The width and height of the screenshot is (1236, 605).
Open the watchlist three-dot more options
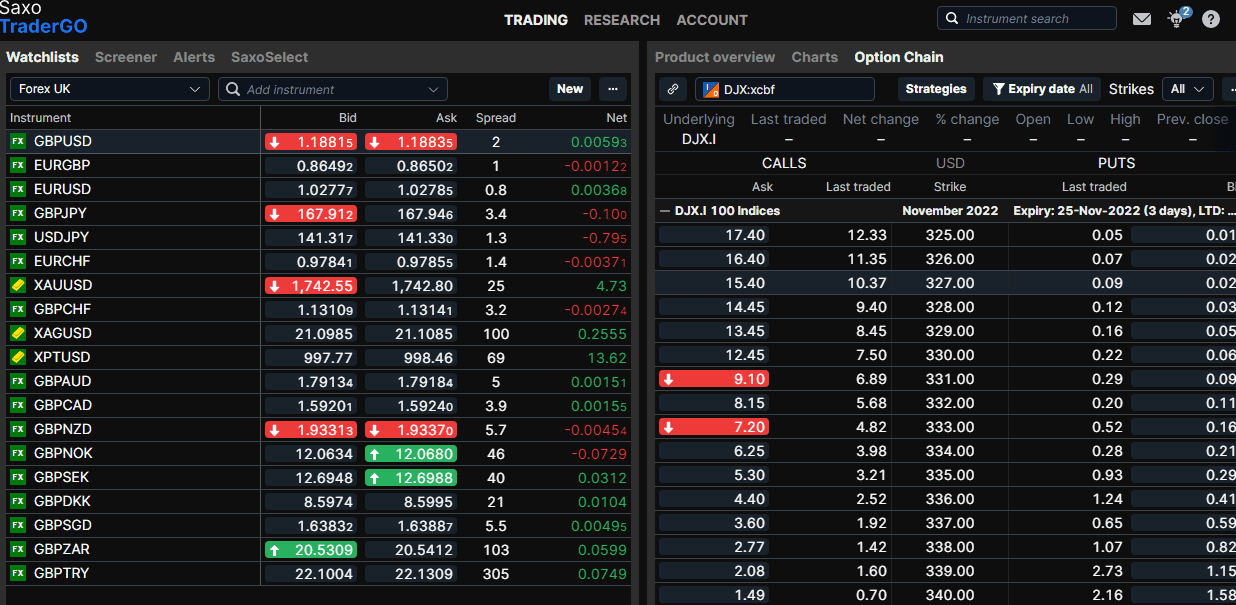(x=613, y=89)
